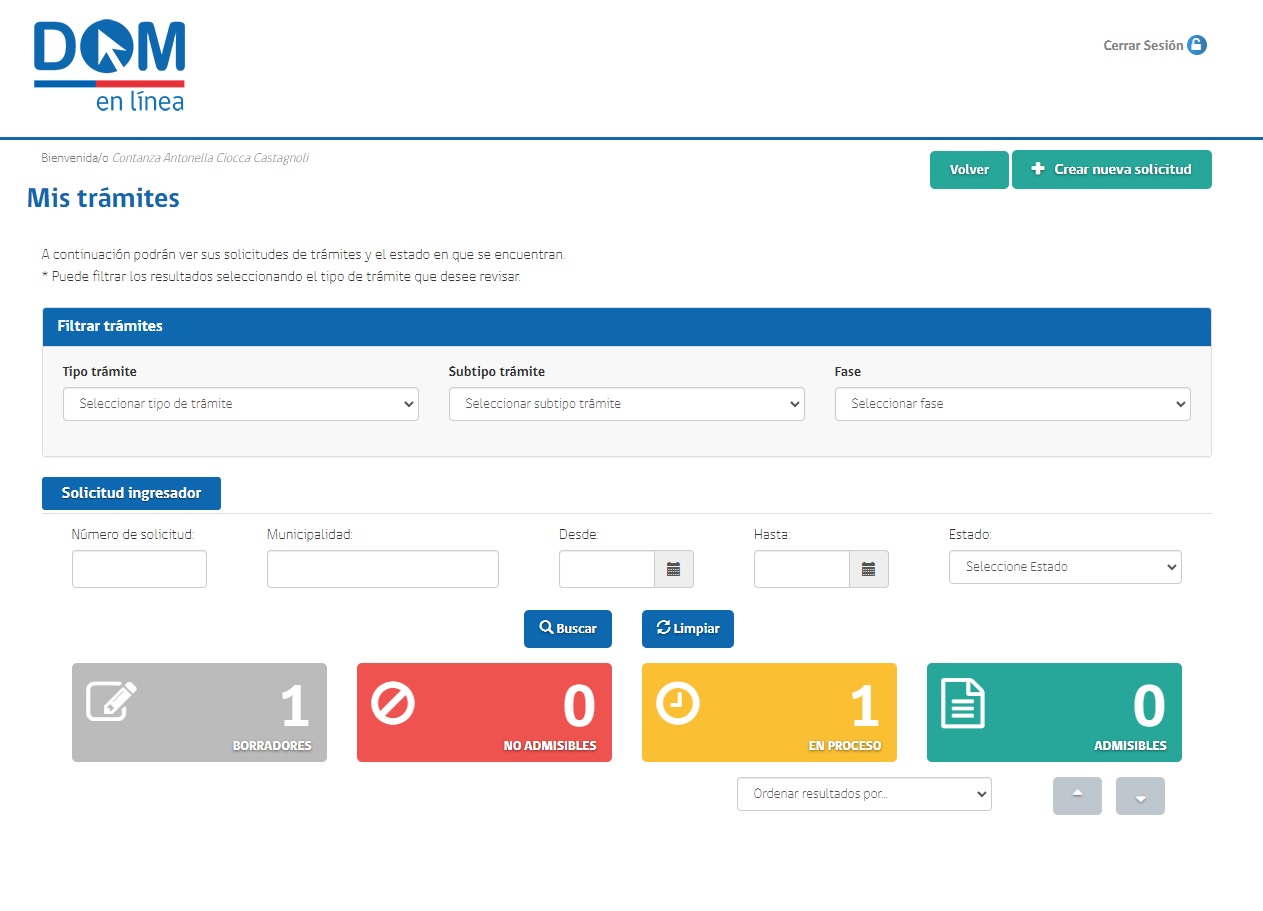Click the No Admisibles prohibited icon
The width and height of the screenshot is (1263, 911).
point(392,703)
